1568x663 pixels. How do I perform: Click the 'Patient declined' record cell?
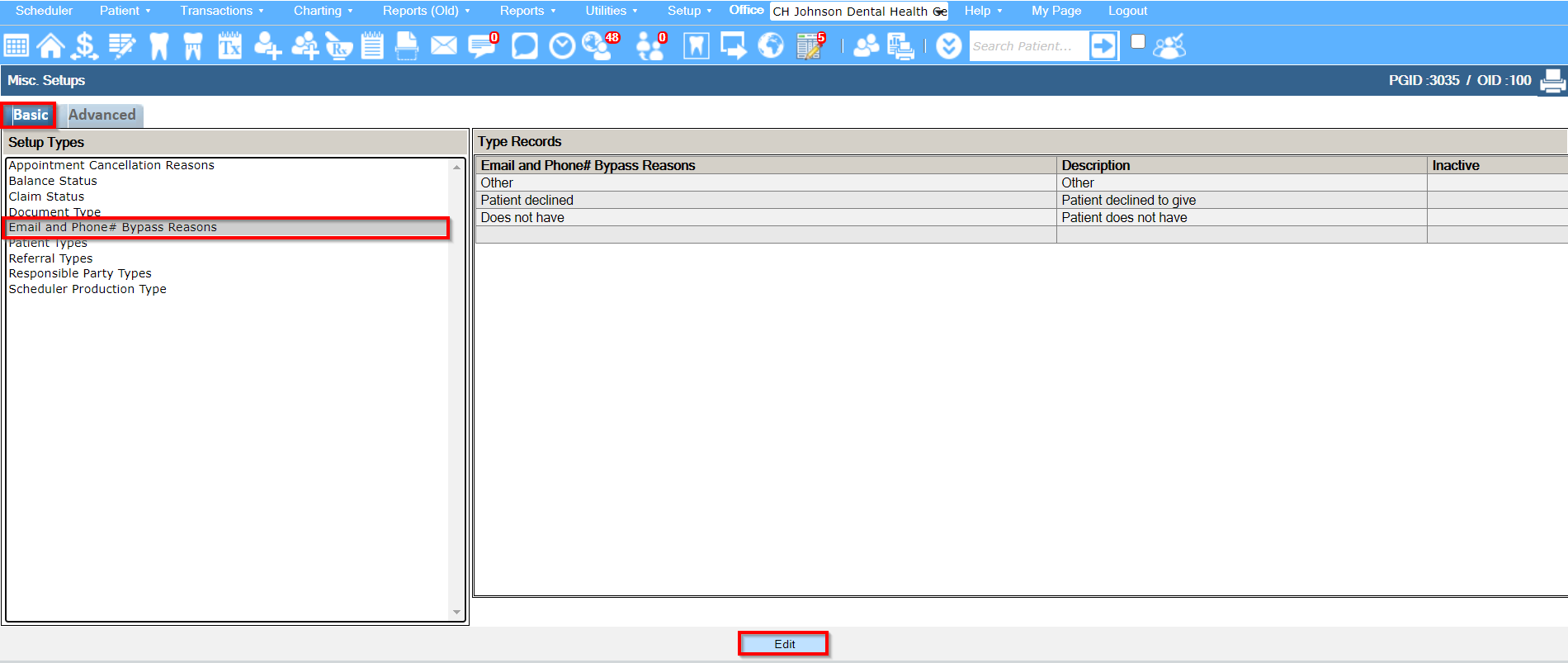(766, 200)
